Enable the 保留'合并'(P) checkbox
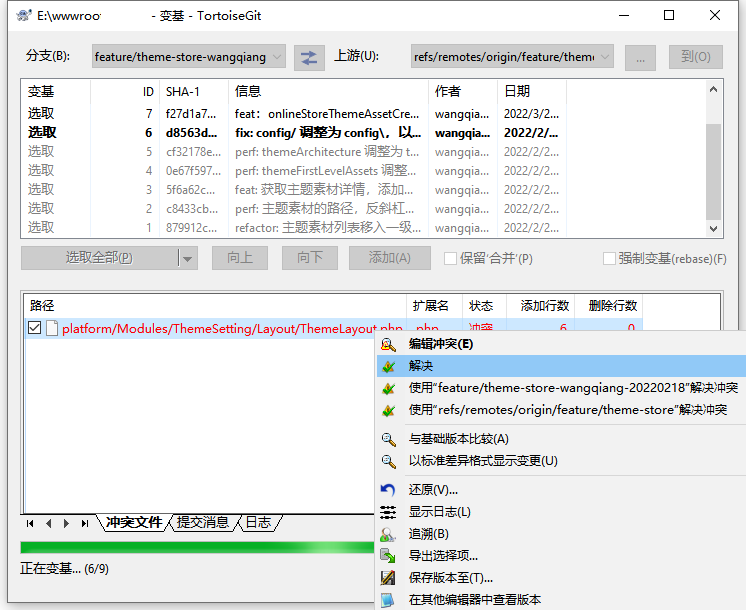 450,258
